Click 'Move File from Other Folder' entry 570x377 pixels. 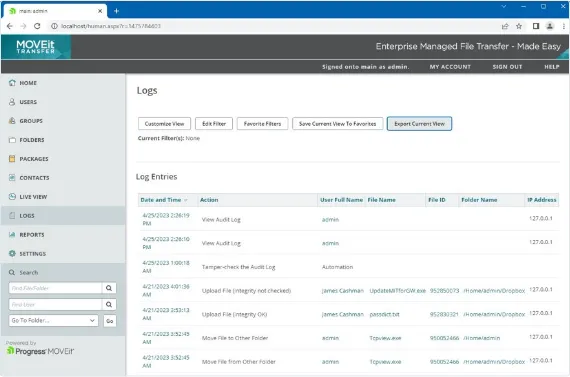point(239,361)
